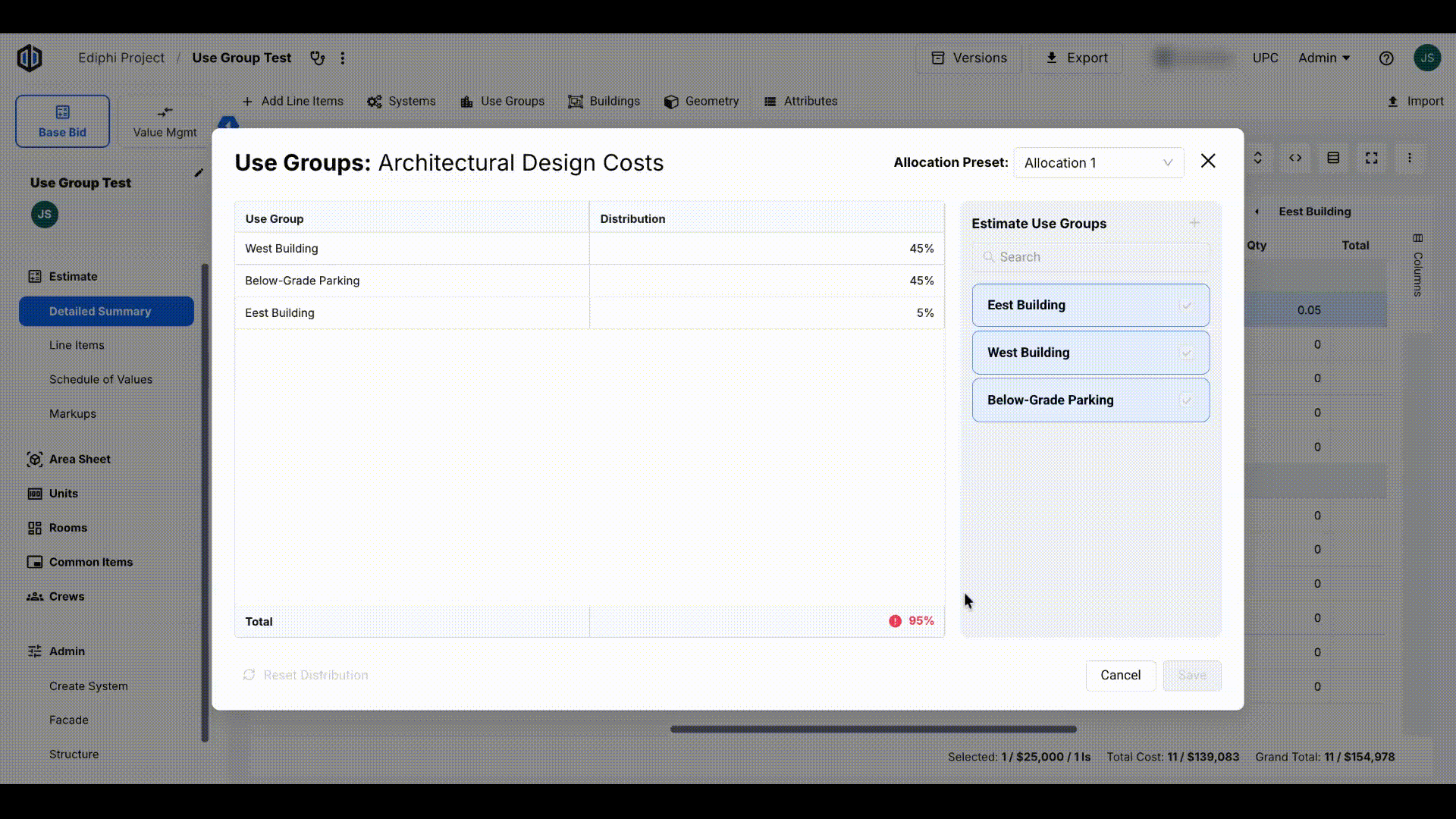The image size is (1456, 819).
Task: Open the help question mark icon
Action: (x=1386, y=58)
